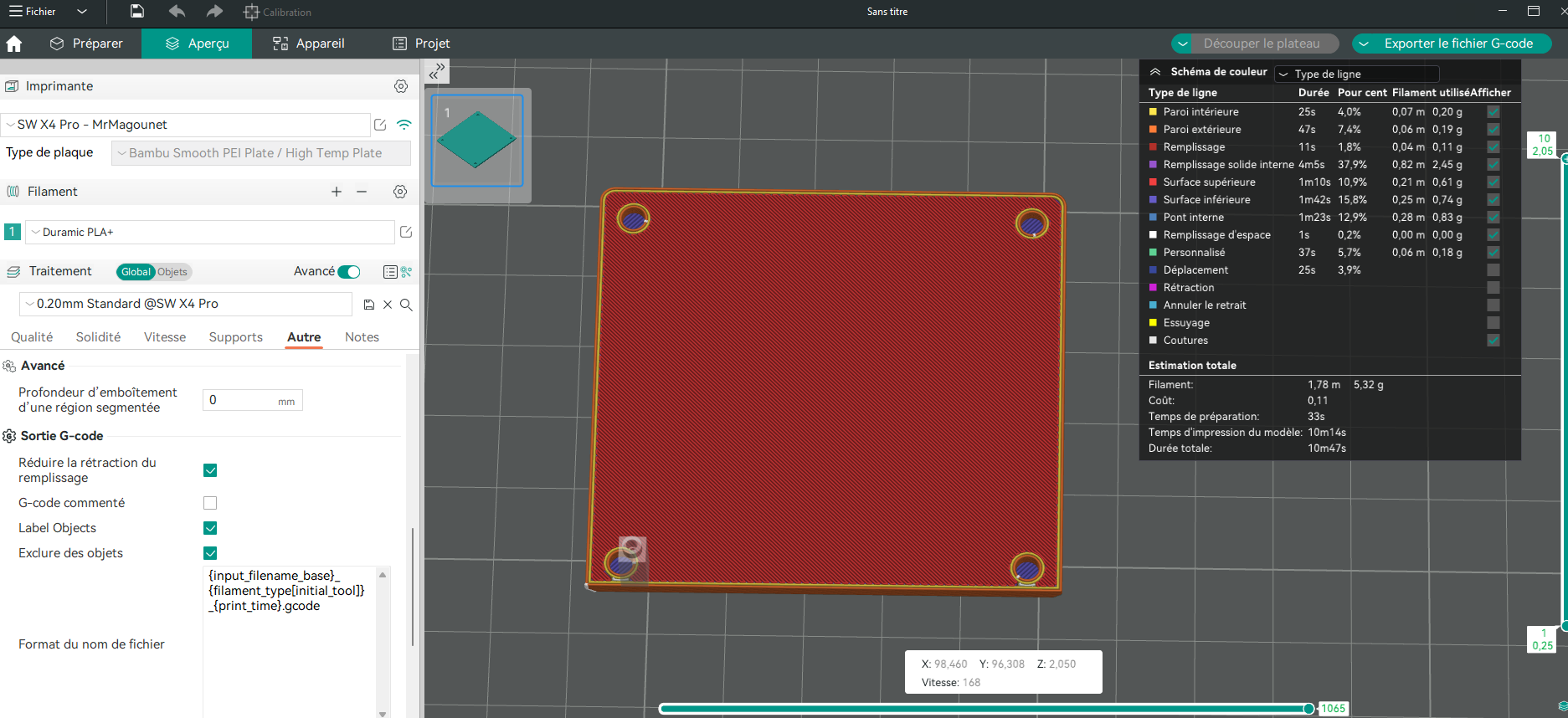Screen dimensions: 1568x718
Task: Remove a filament with minus icon
Action: 362,192
